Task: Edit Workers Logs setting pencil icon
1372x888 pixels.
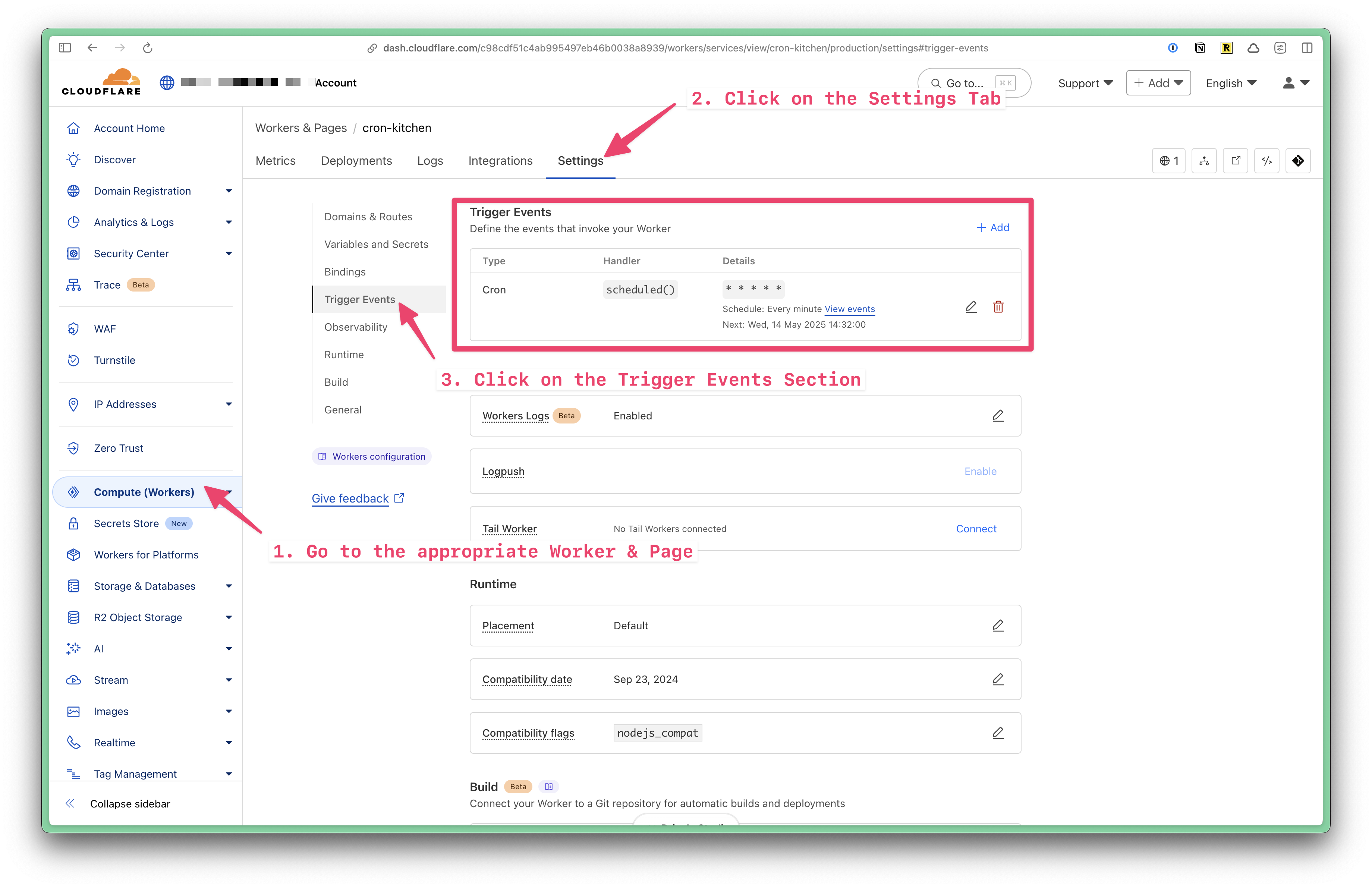Action: (x=998, y=415)
